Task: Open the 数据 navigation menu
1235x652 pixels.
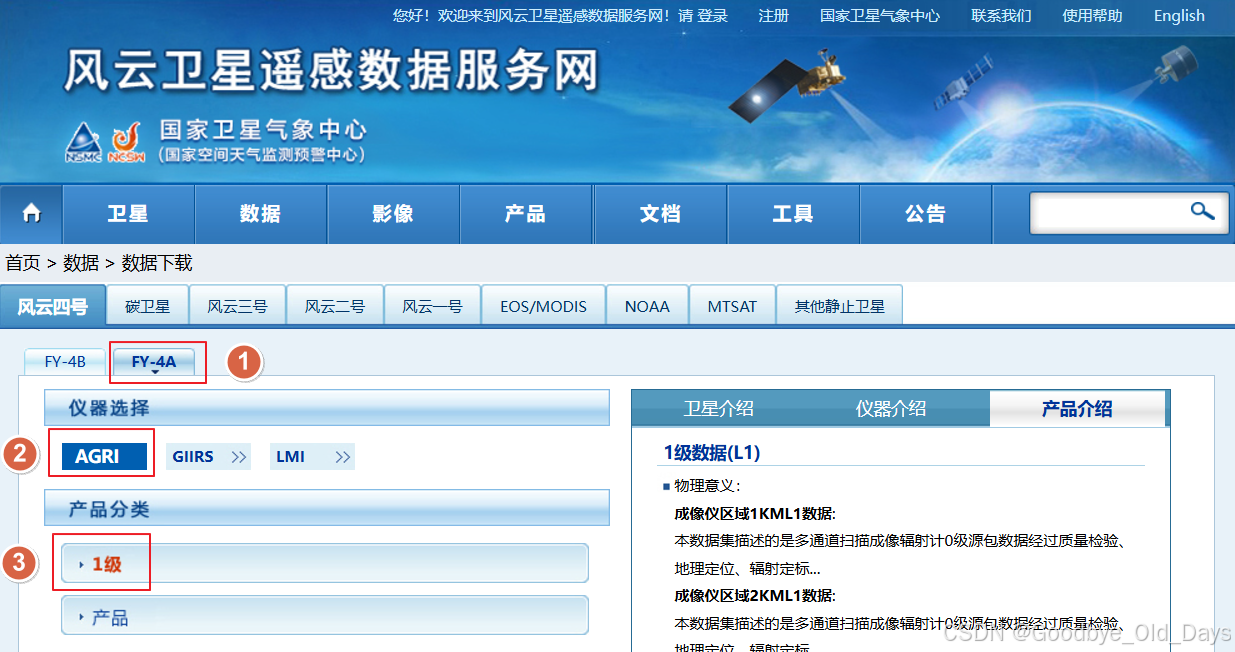Action: (x=260, y=214)
